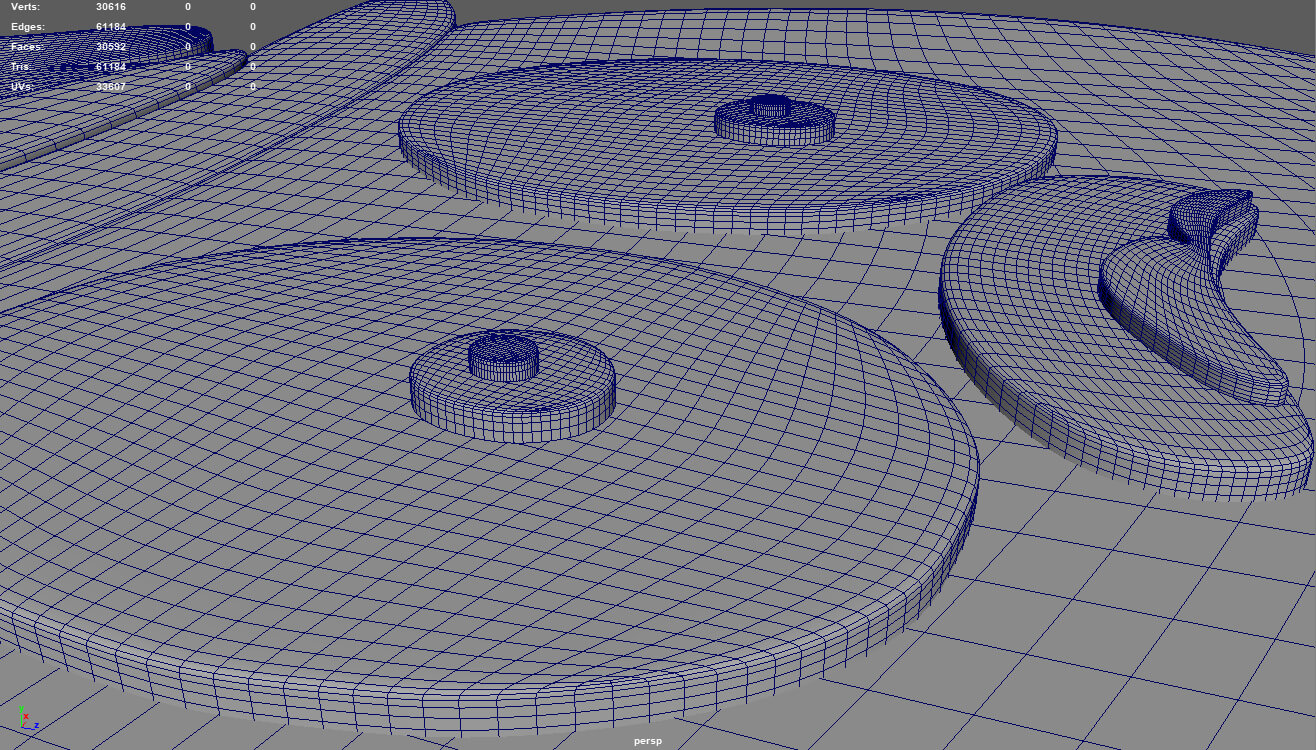Click the Faces label in the heads-up display
The height and width of the screenshot is (750, 1316).
point(27,47)
